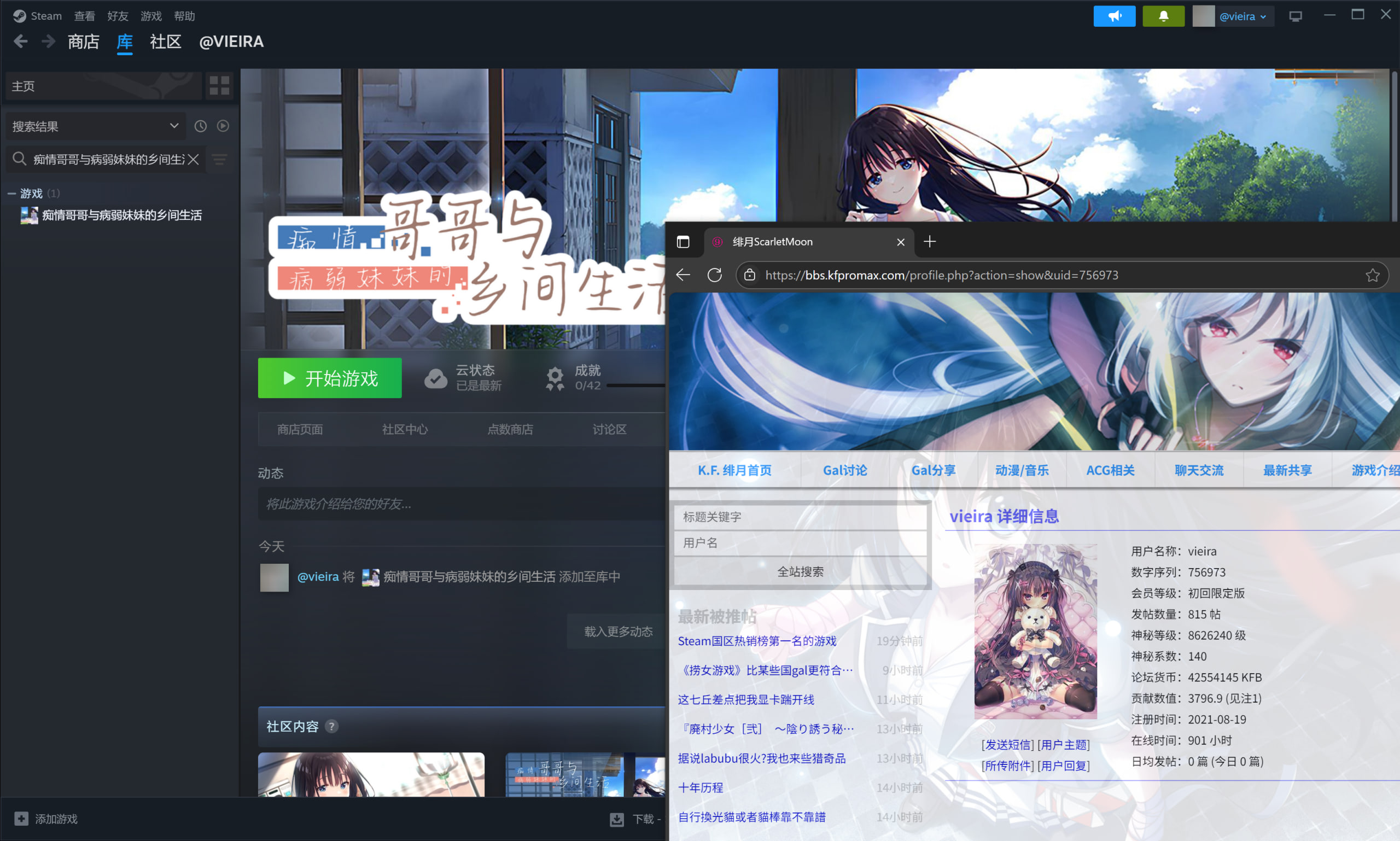The image size is (1400, 841).
Task: Open the 好友 menu
Action: click(x=118, y=16)
